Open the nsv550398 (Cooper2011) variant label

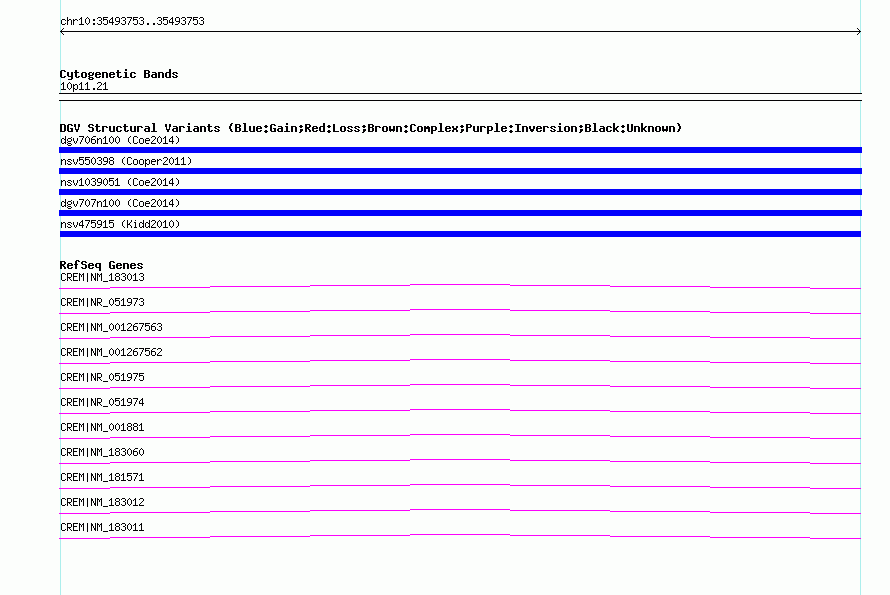pos(126,161)
